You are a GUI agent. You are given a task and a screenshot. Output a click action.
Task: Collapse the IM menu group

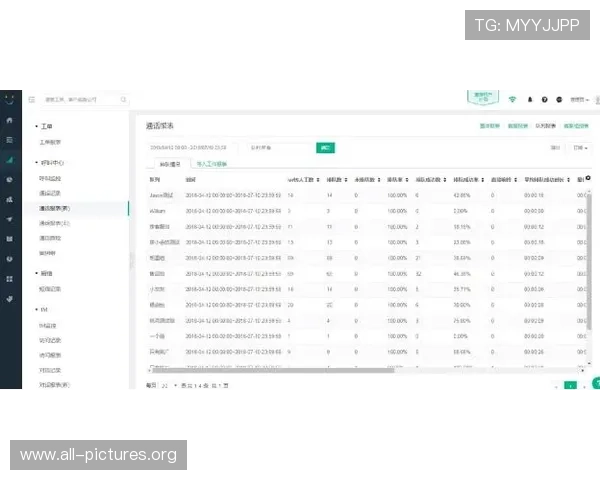(41, 309)
